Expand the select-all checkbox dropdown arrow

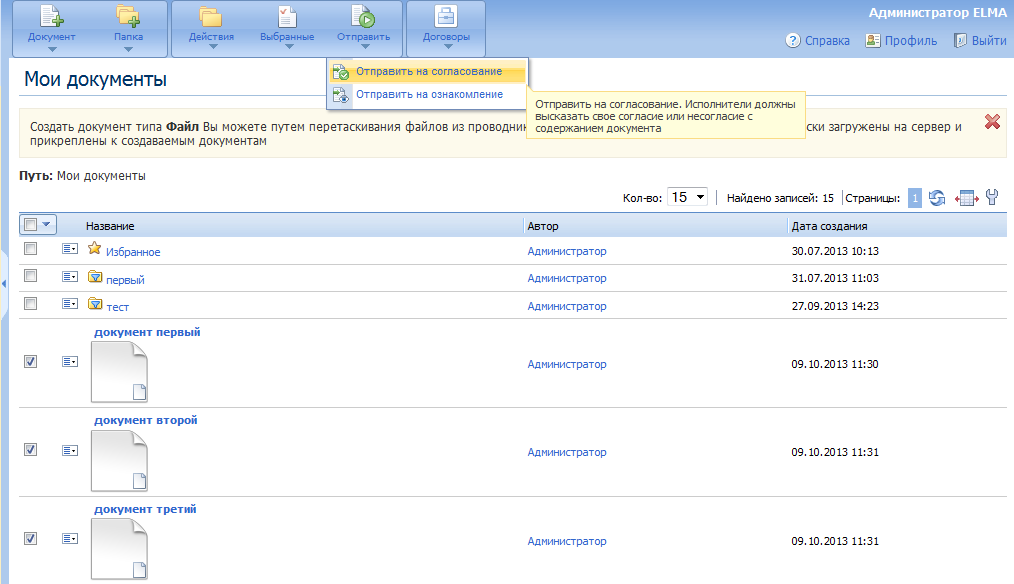click(x=46, y=225)
